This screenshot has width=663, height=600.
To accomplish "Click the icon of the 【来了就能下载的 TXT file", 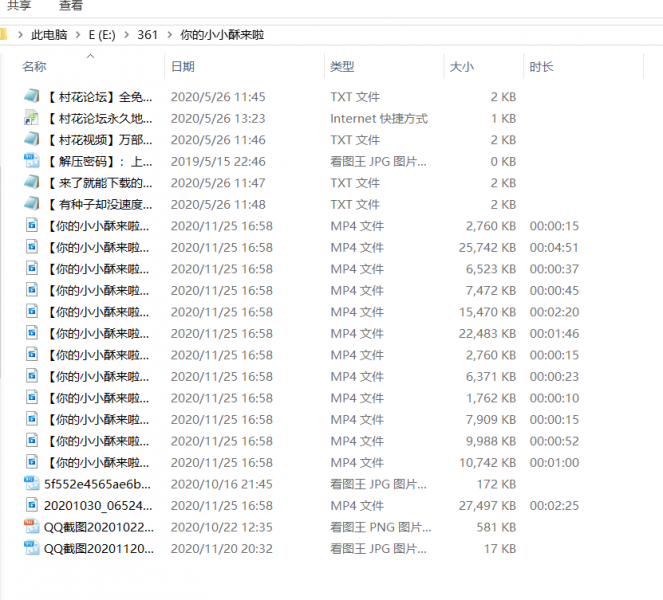I will tap(31, 183).
